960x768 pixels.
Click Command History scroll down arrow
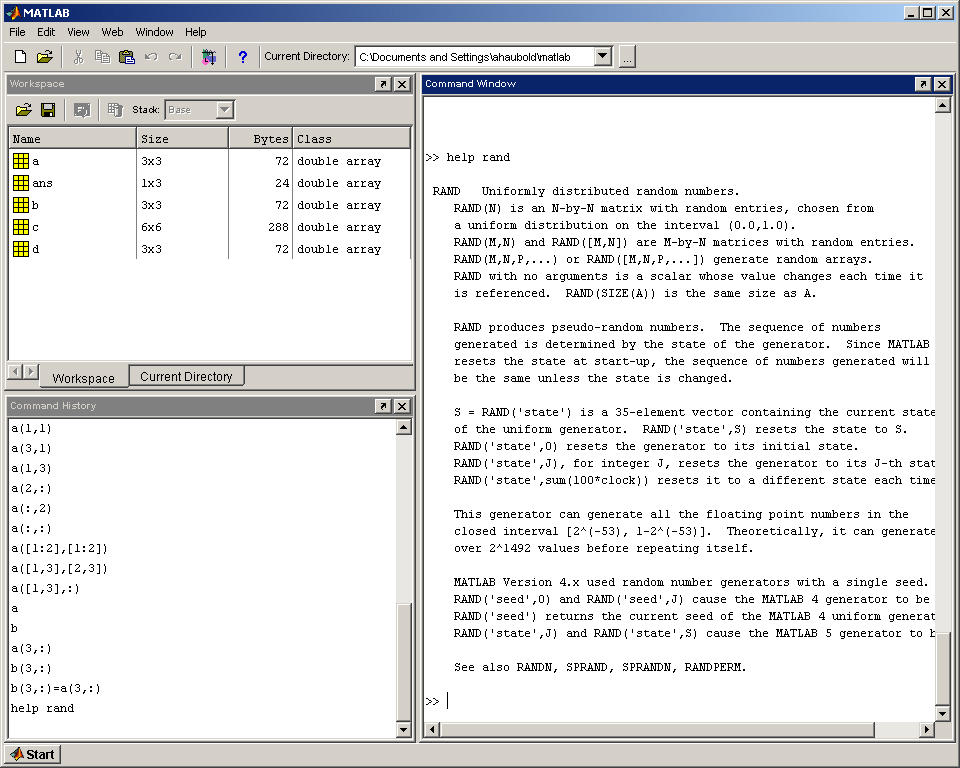pyautogui.click(x=403, y=729)
